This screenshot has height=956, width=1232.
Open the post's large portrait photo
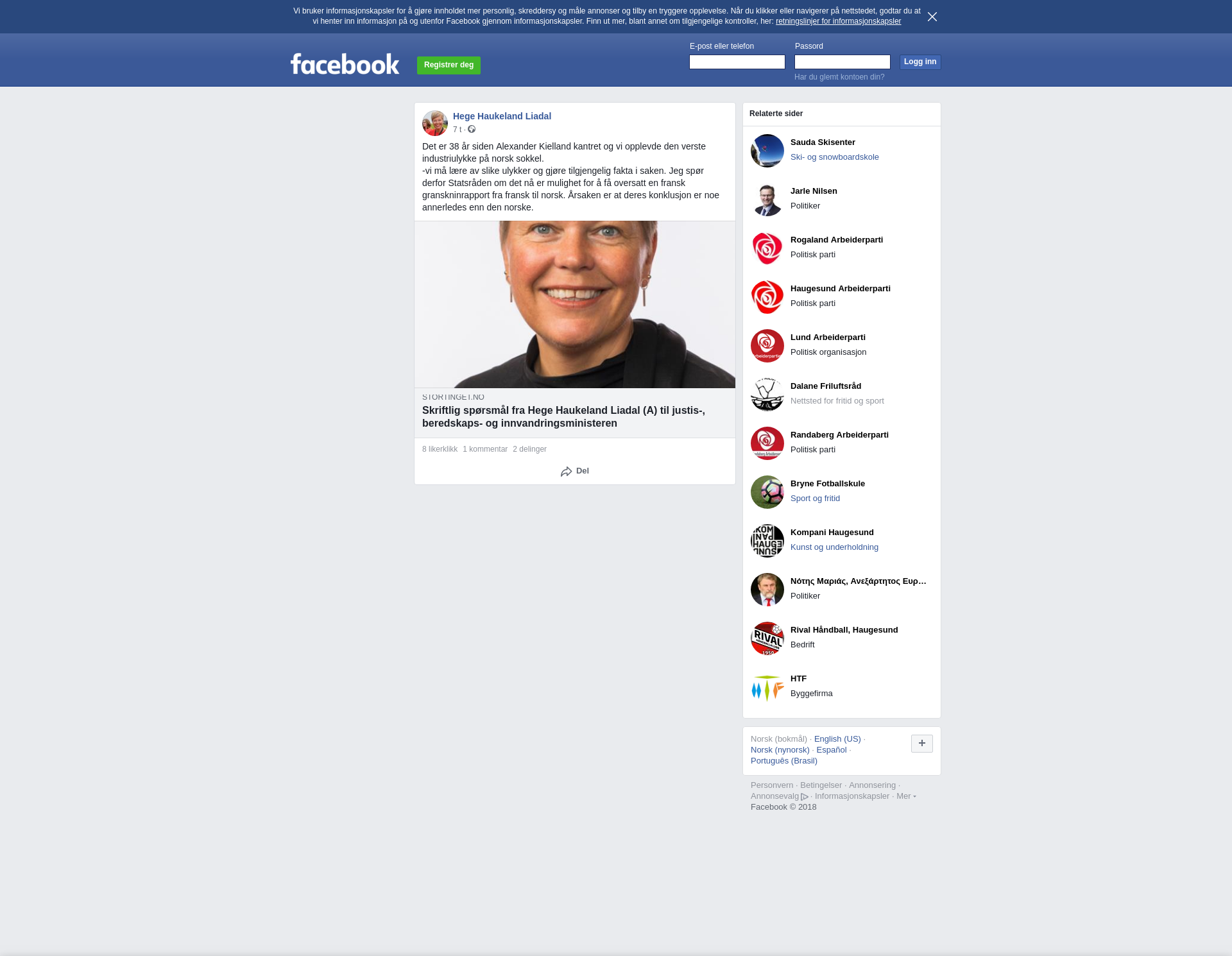pyautogui.click(x=575, y=304)
